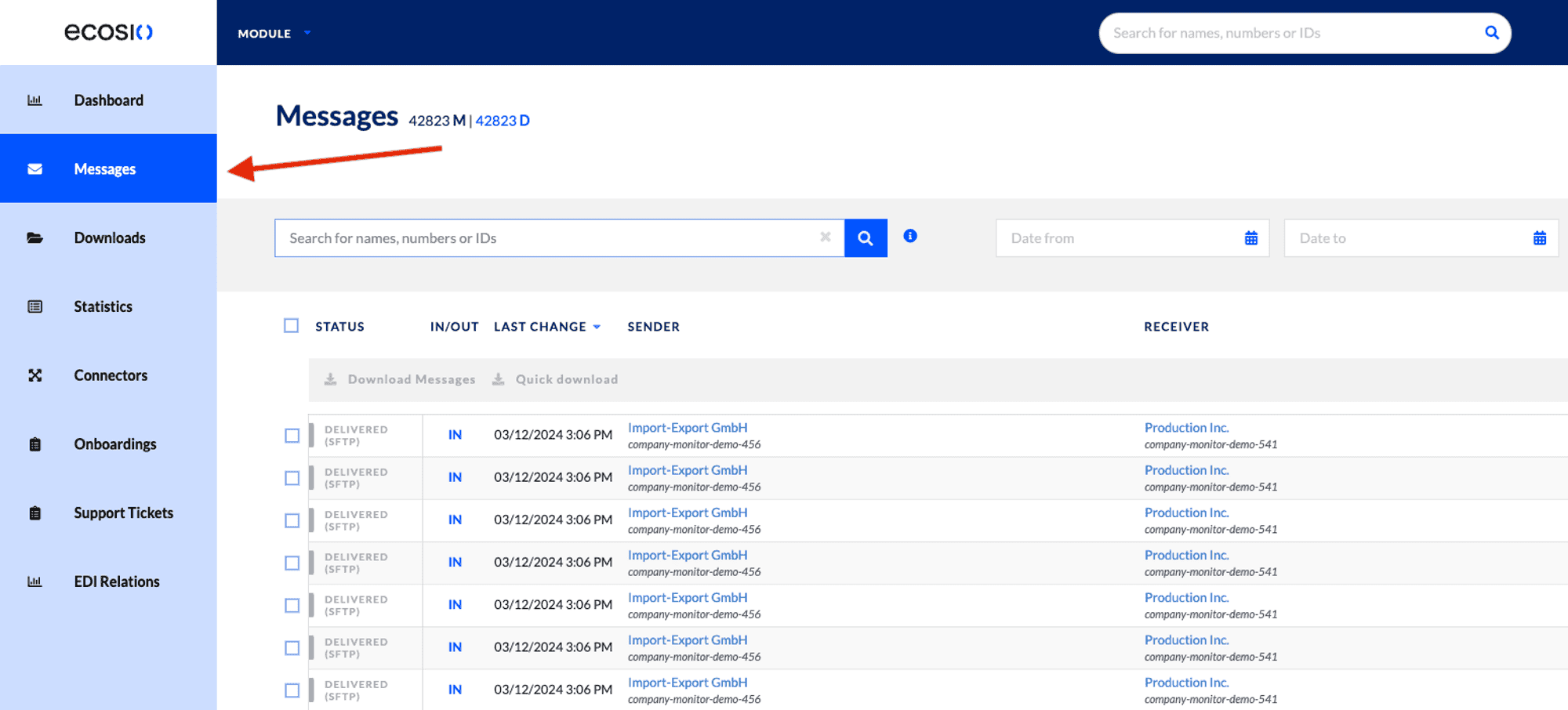Viewport: 1568px width, 710px height.
Task: Open Downloads using the folder icon
Action: 35,237
